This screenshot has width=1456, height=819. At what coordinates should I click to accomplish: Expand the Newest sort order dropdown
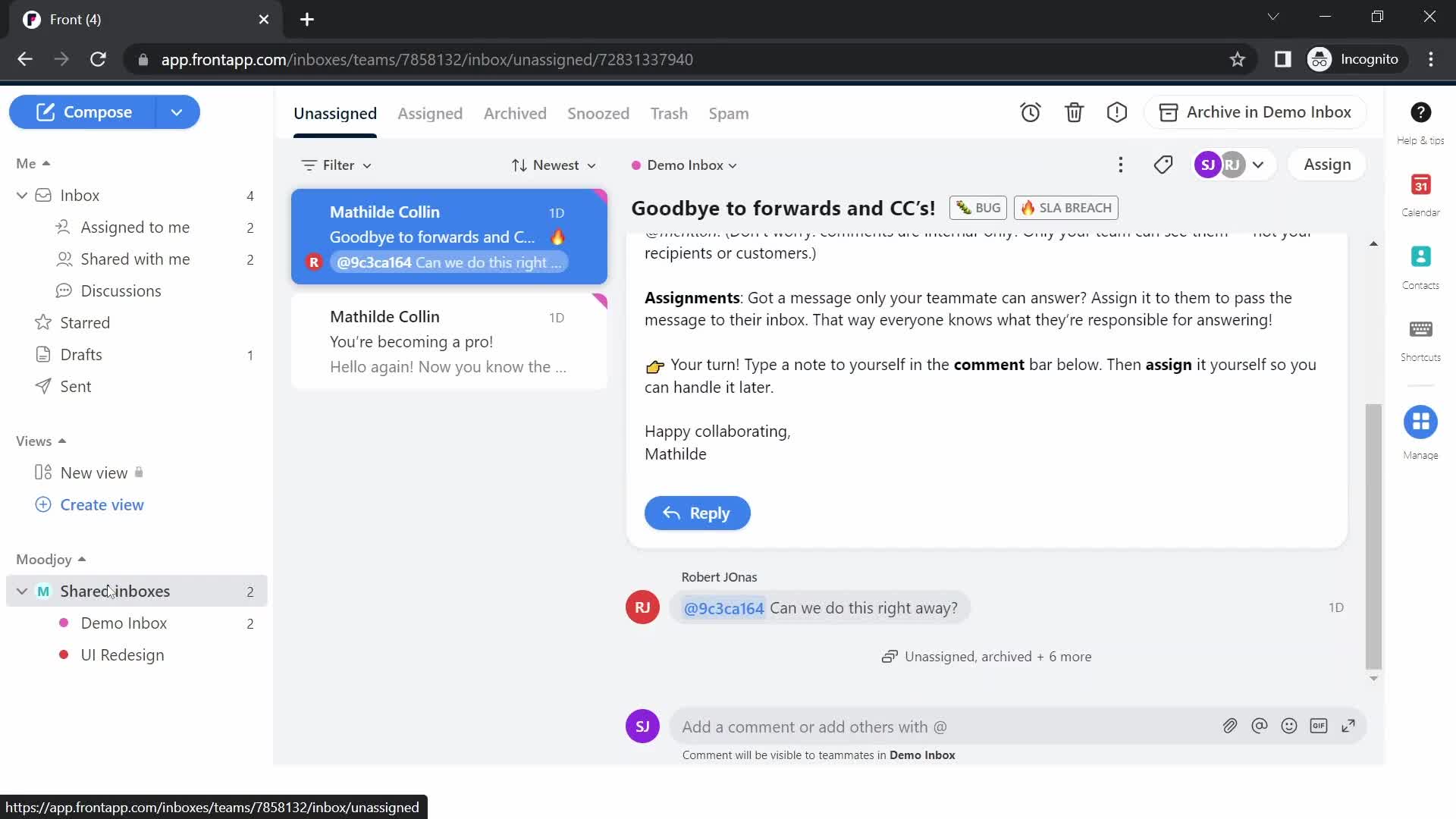[x=555, y=165]
